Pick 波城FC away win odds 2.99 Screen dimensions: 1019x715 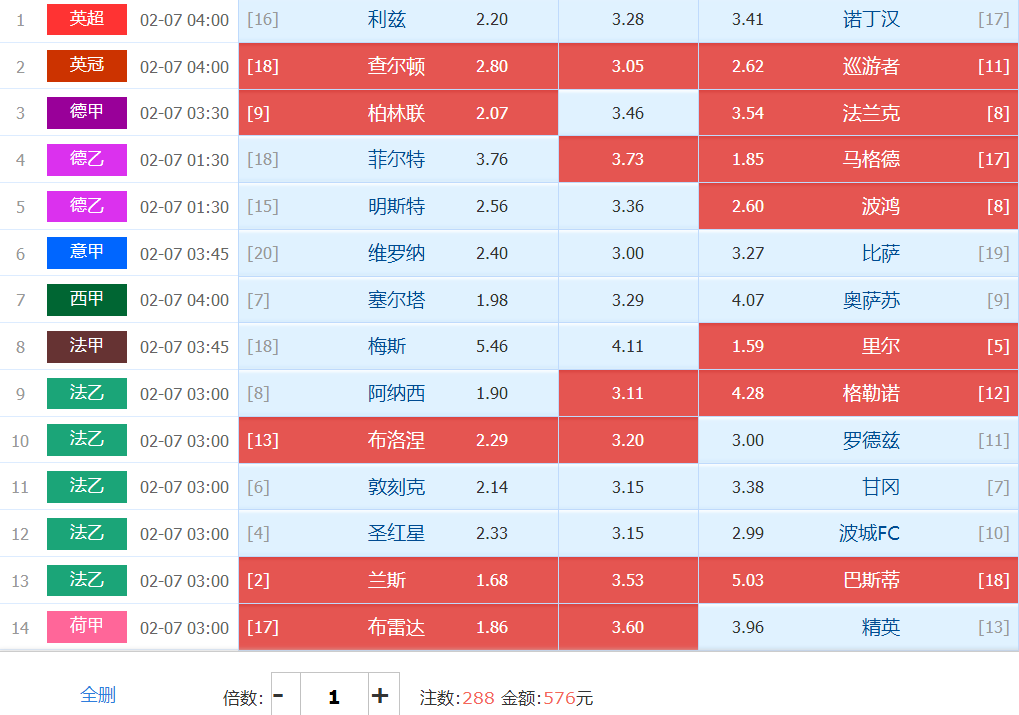point(858,534)
